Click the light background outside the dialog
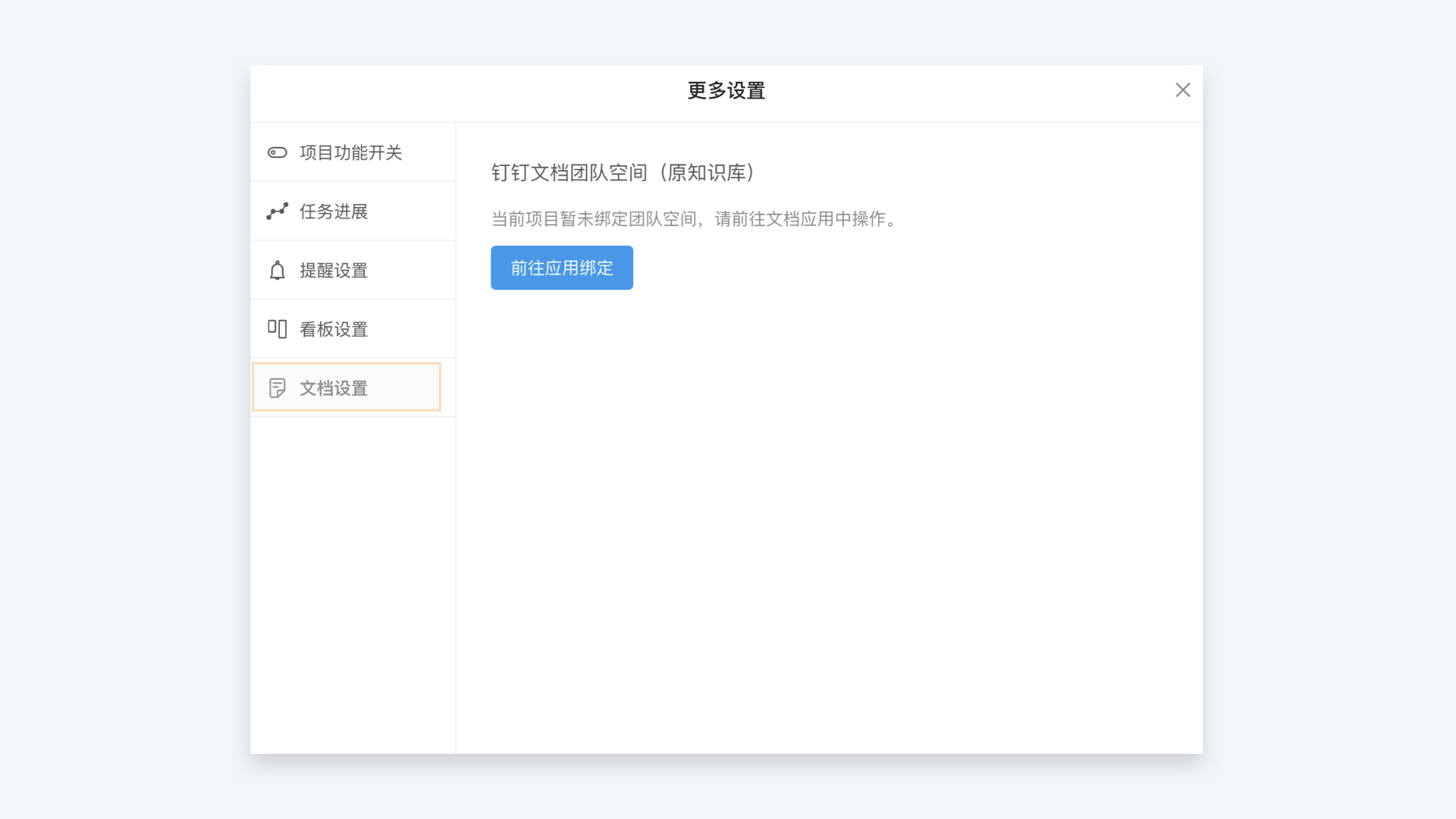The image size is (1456, 819). pyautogui.click(x=121, y=409)
